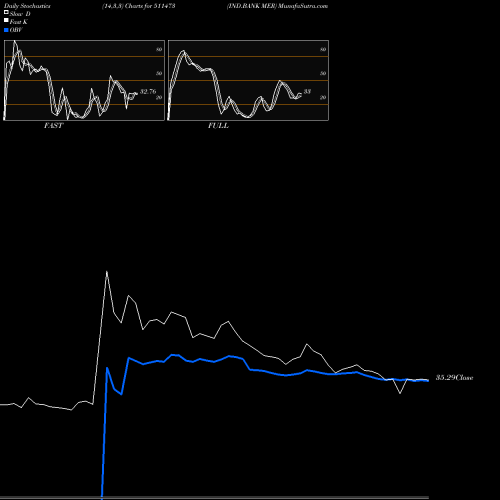Click the Slow D legend swatch
Image resolution: width=500 pixels, height=500 pixels.
6,12
